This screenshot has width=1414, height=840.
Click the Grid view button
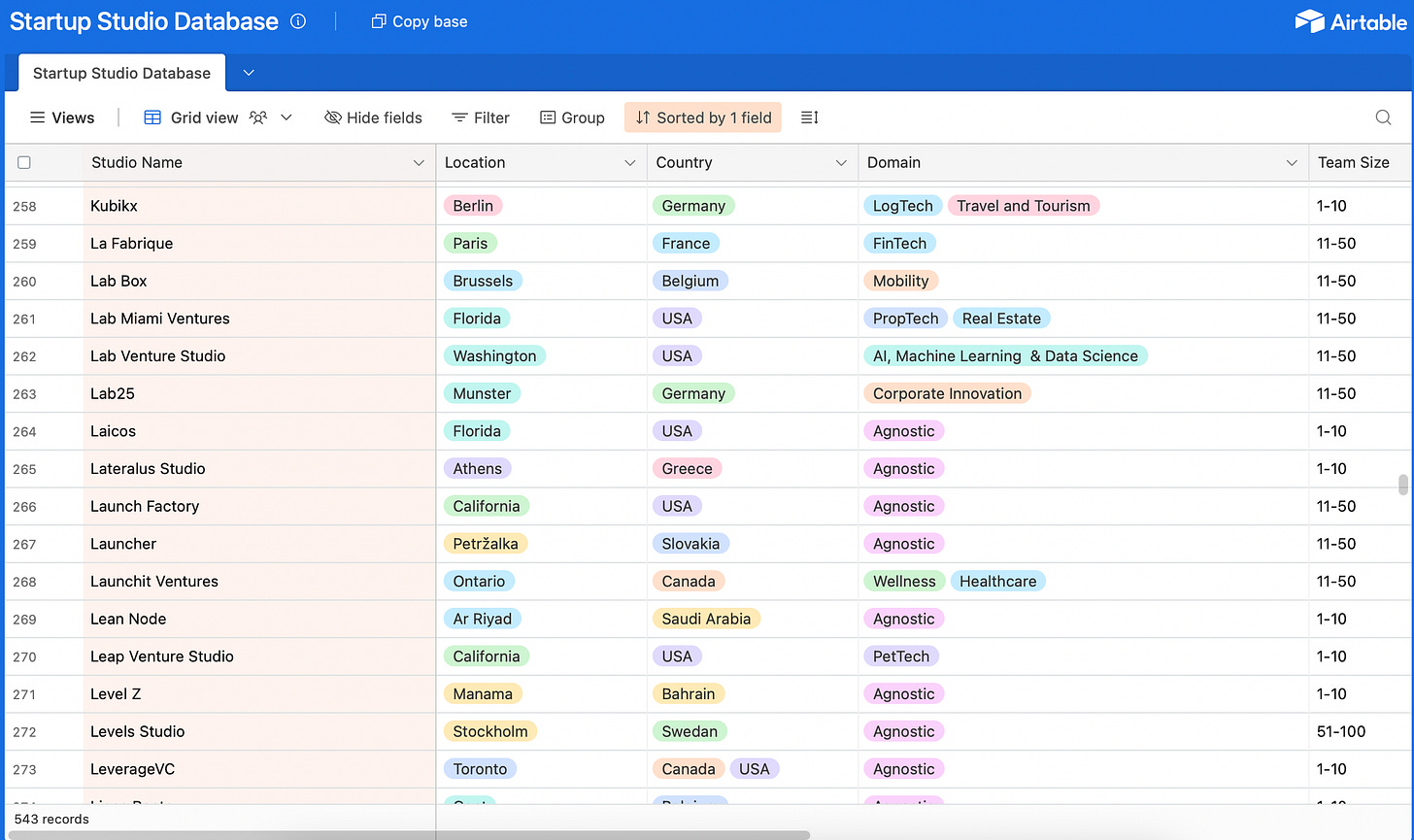[x=191, y=118]
